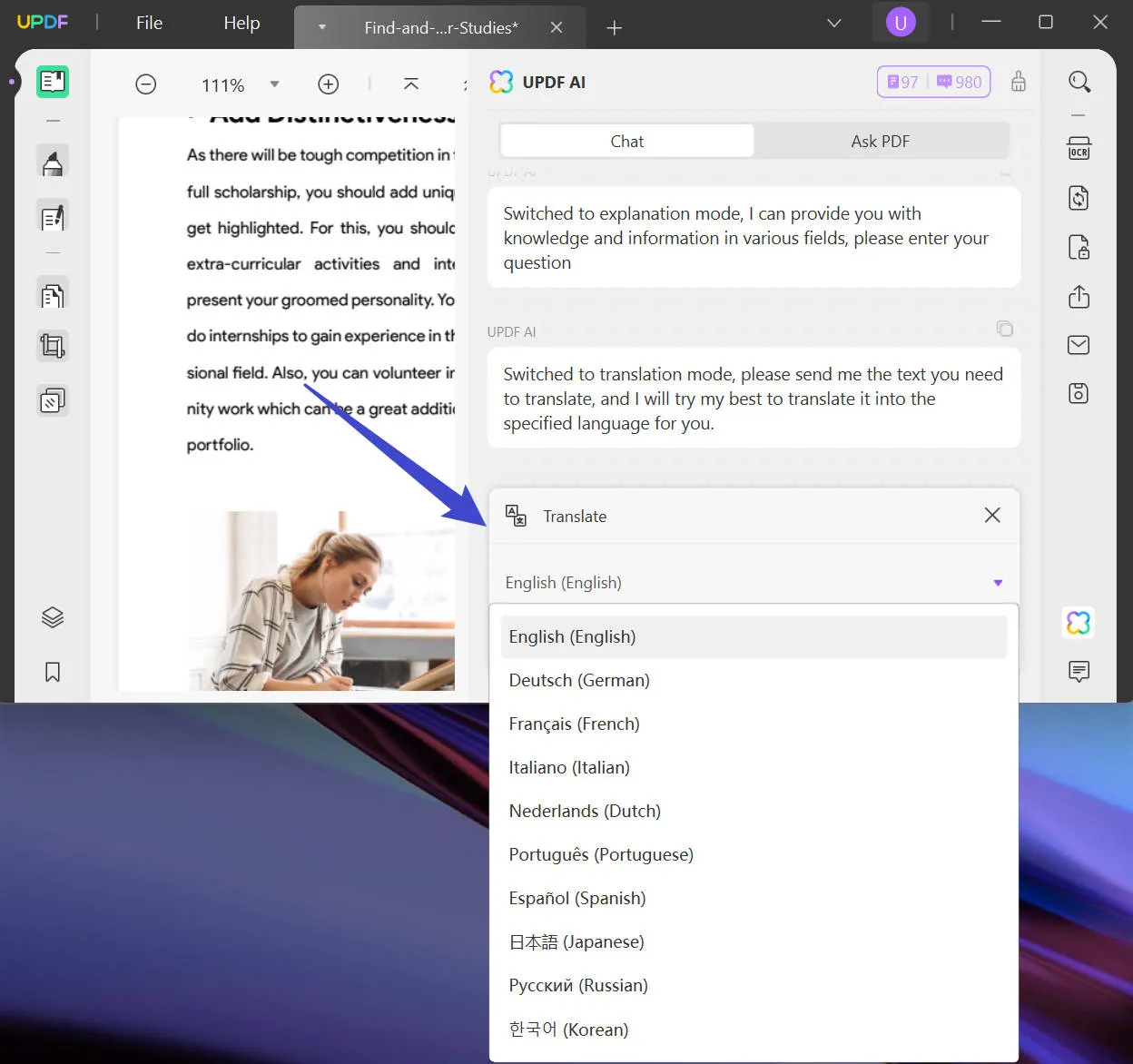This screenshot has height=1064, width=1133.
Task: Show the Layers panel
Action: (x=53, y=617)
